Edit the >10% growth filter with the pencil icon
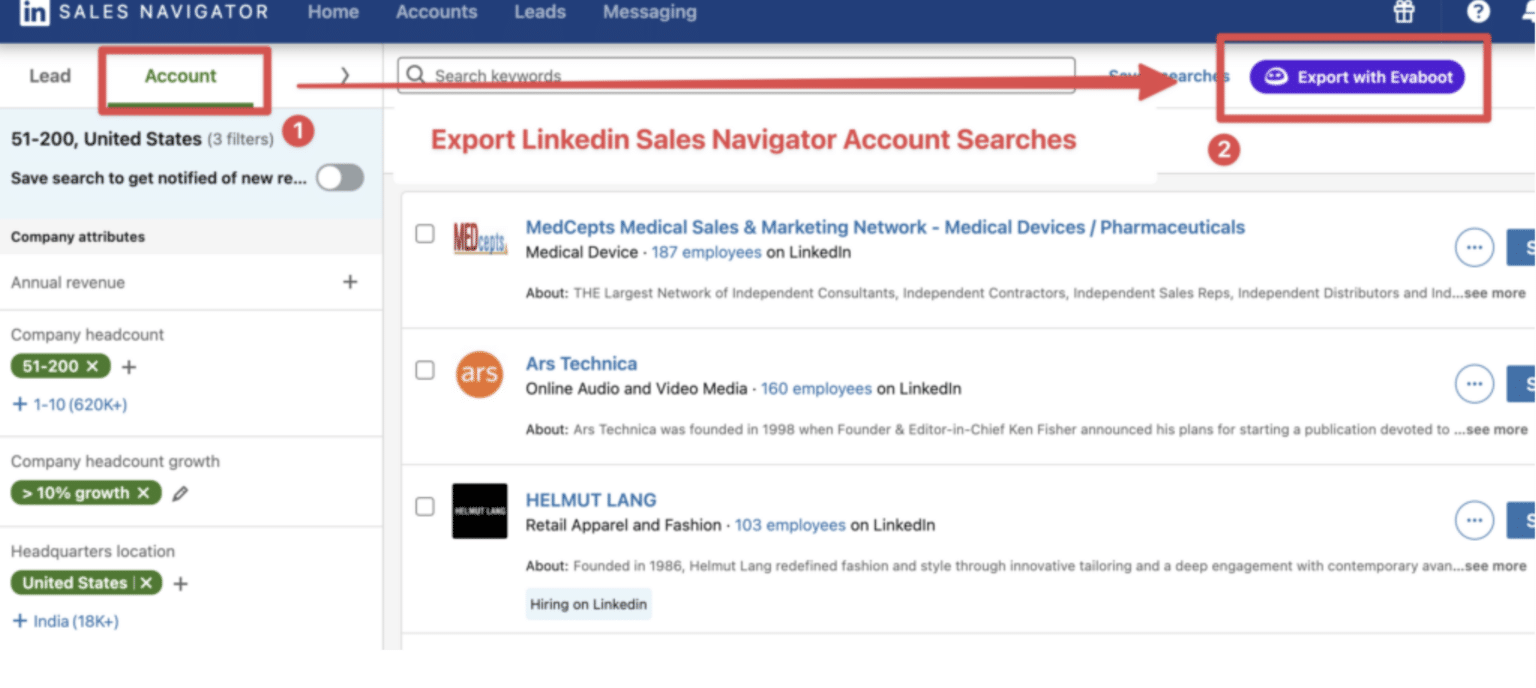Image resolution: width=1536 pixels, height=688 pixels. 181,492
